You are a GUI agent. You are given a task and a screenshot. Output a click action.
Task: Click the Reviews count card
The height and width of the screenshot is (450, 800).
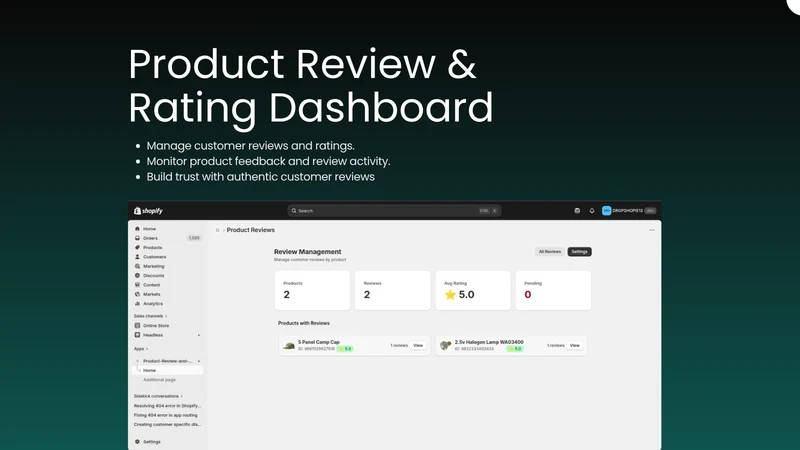tap(392, 290)
